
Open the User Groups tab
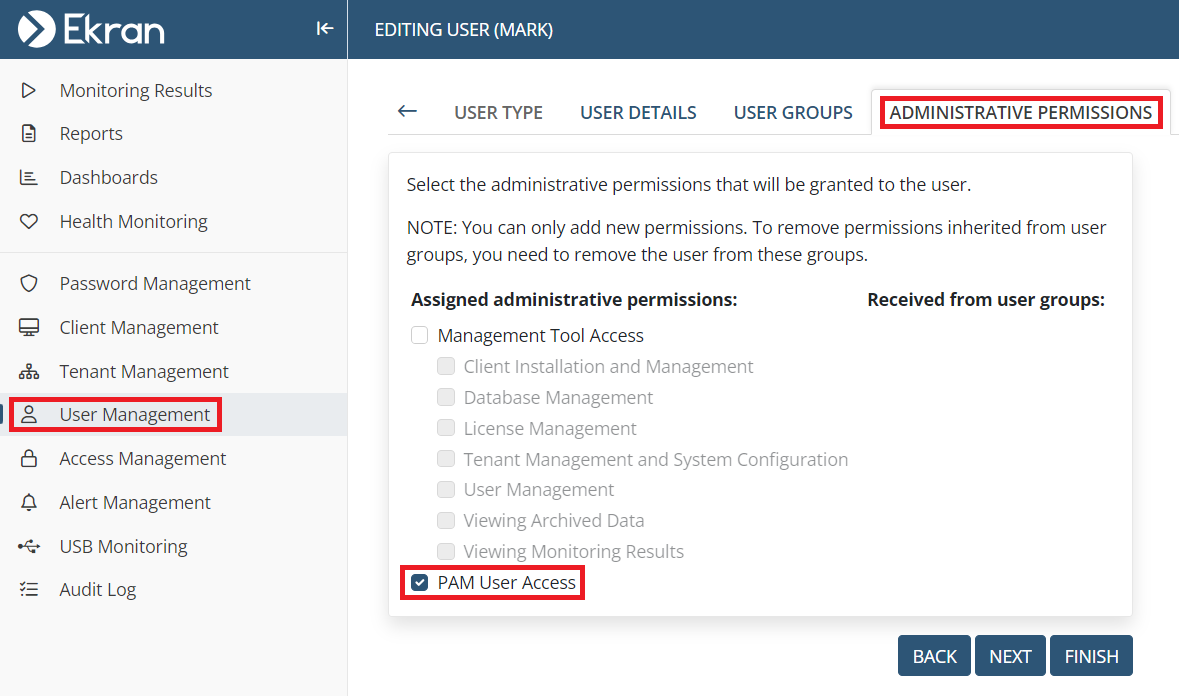coord(793,113)
